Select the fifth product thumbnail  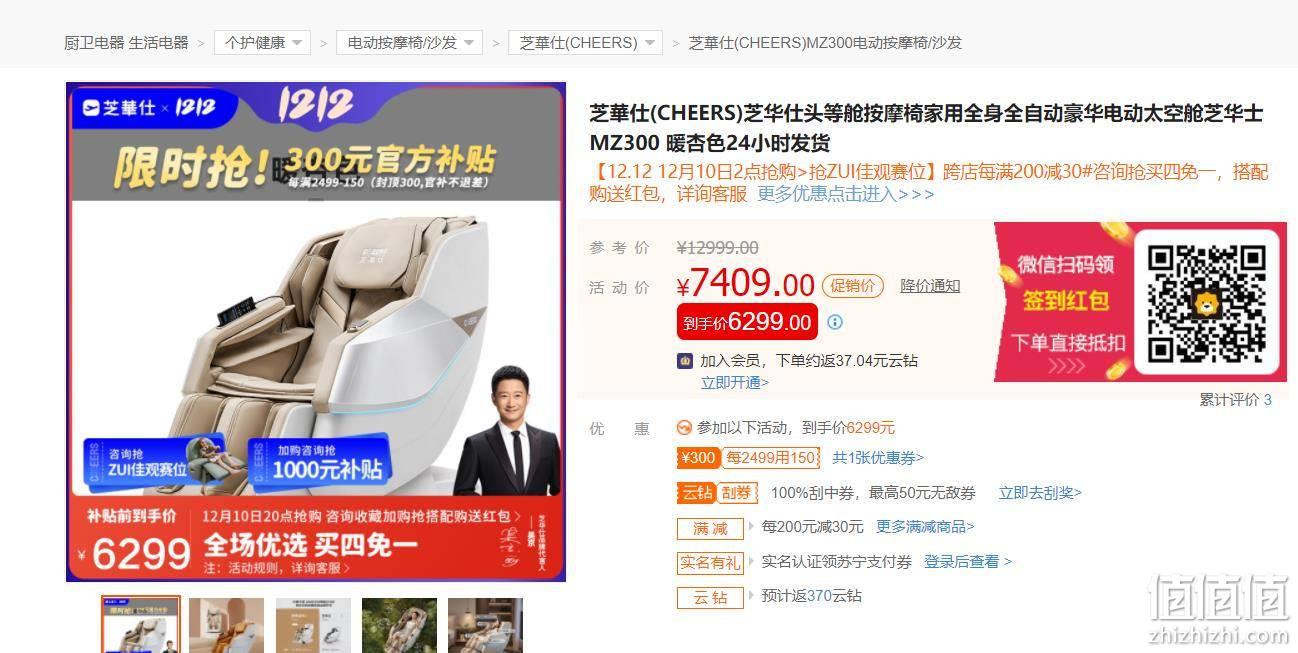(x=485, y=625)
